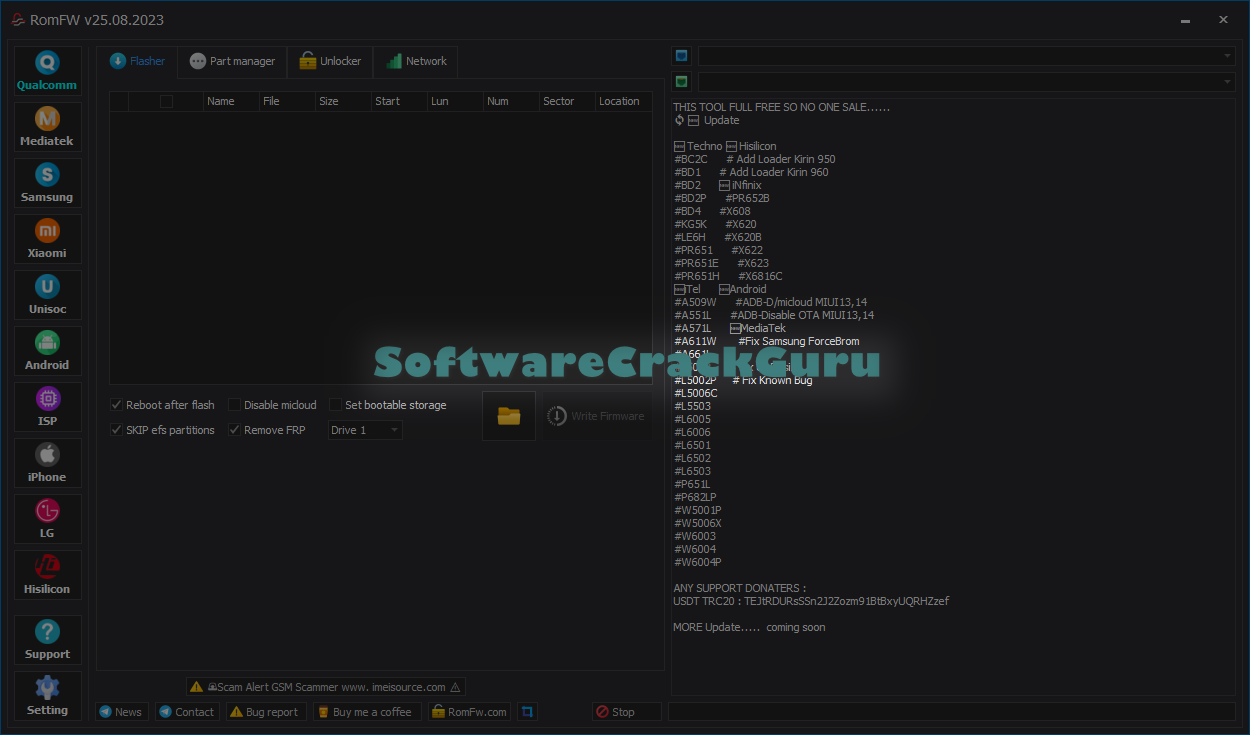This screenshot has height=735, width=1250.
Task: Open the ISP chip section
Action: (x=47, y=407)
